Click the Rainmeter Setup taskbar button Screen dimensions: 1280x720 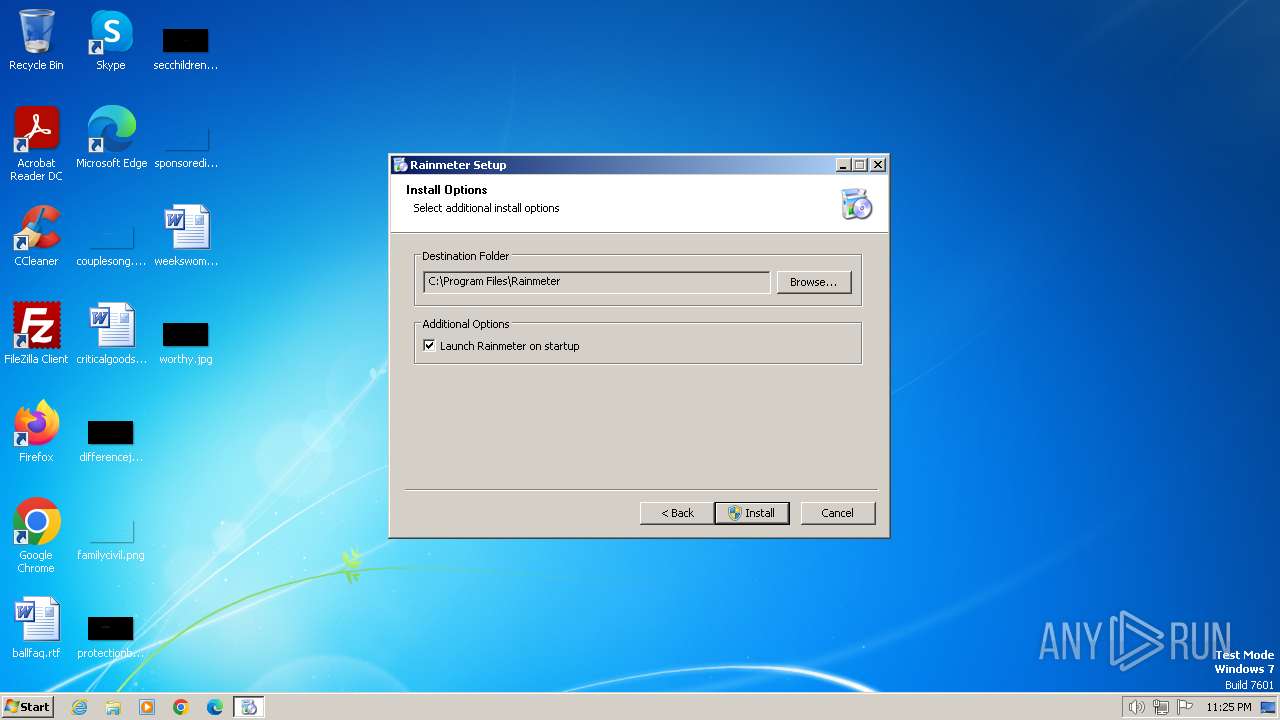click(x=249, y=707)
